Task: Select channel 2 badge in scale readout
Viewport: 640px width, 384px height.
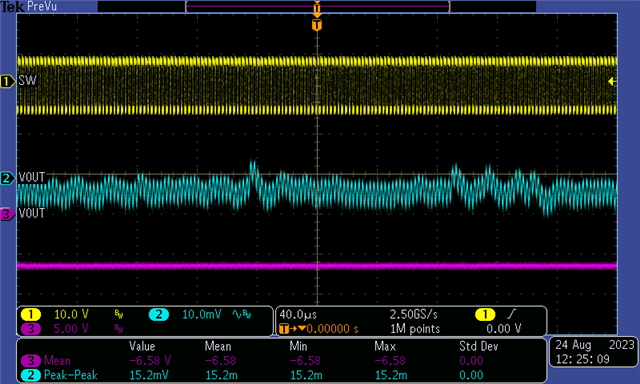Action: point(159,315)
